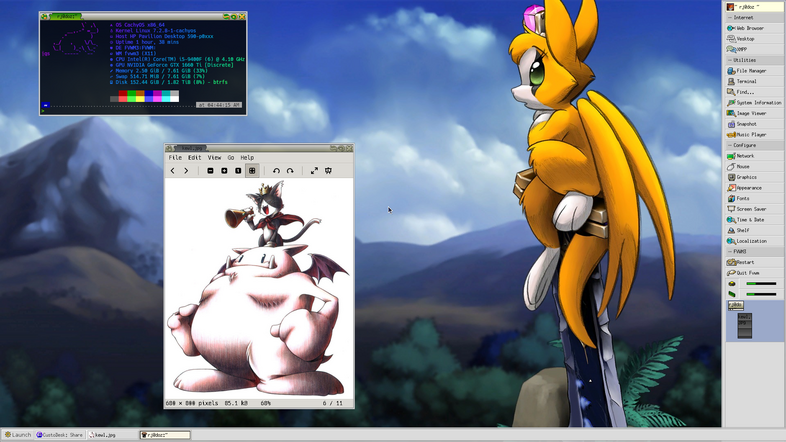
Task: Collapse the FVWM3 section
Action: point(754,252)
